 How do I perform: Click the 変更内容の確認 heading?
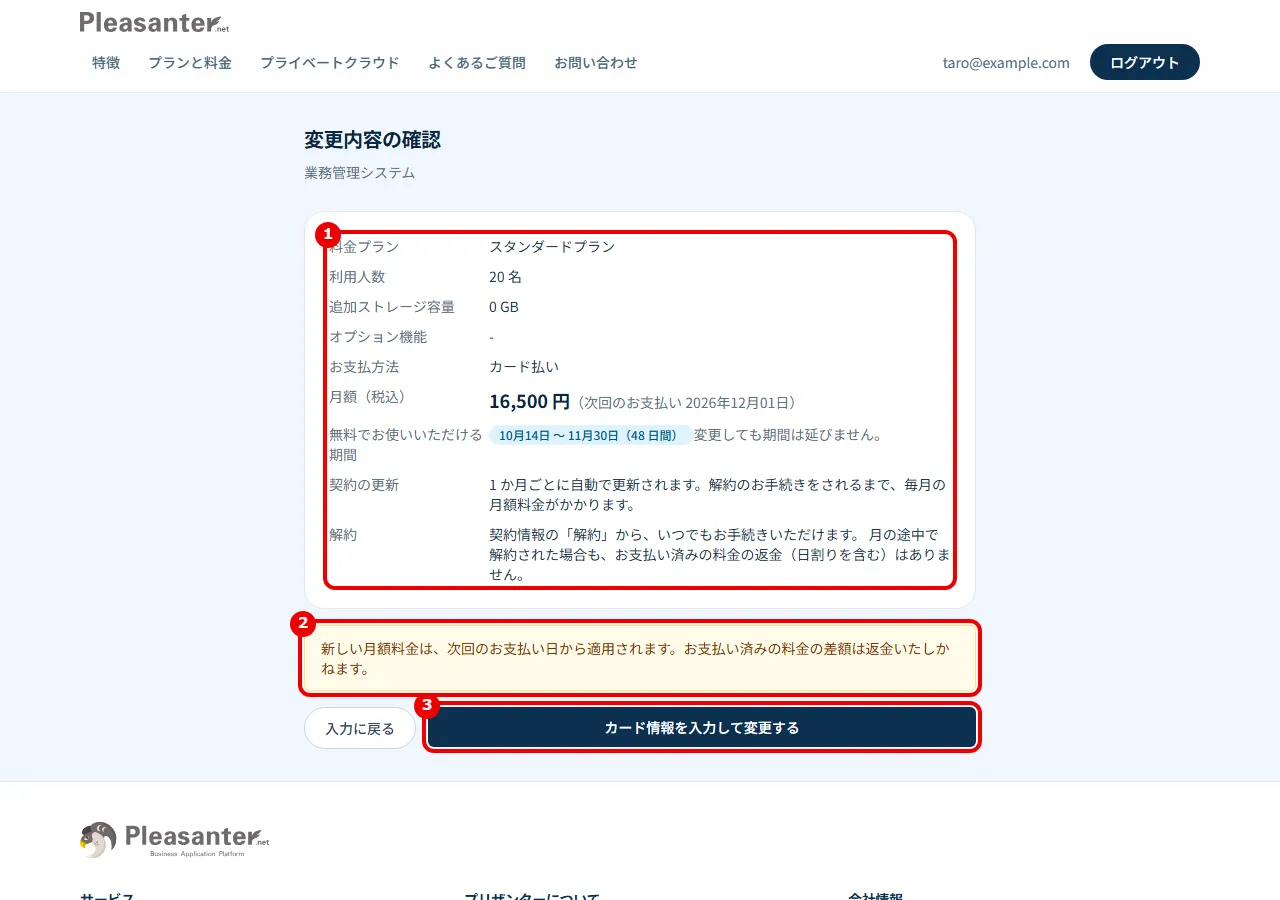click(373, 139)
